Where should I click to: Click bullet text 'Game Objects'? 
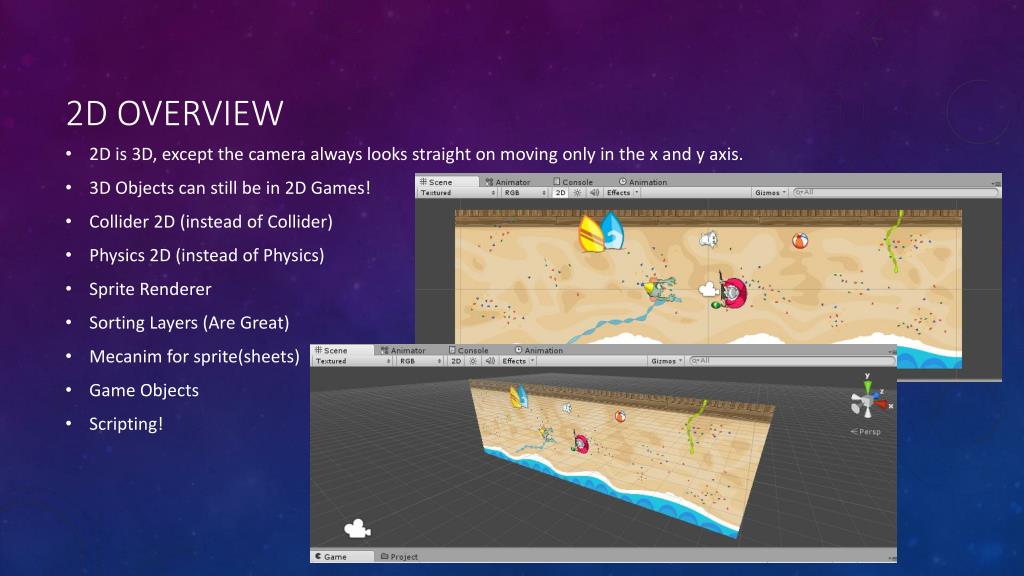click(x=144, y=391)
